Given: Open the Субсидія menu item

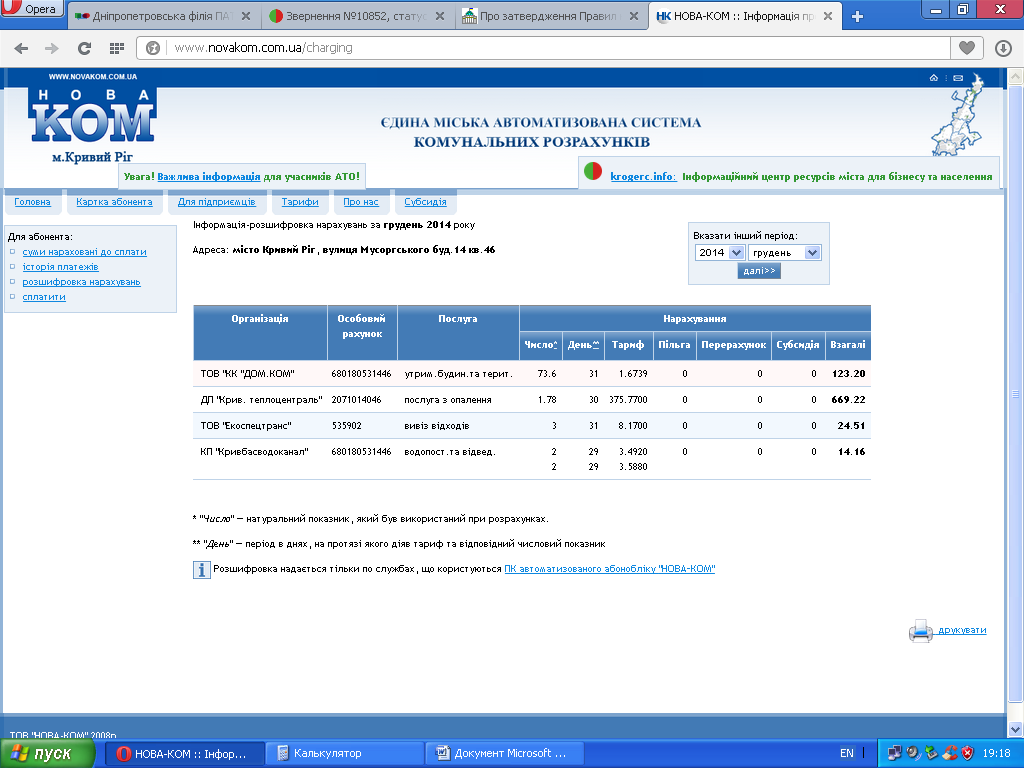Looking at the screenshot, I should tap(425, 202).
